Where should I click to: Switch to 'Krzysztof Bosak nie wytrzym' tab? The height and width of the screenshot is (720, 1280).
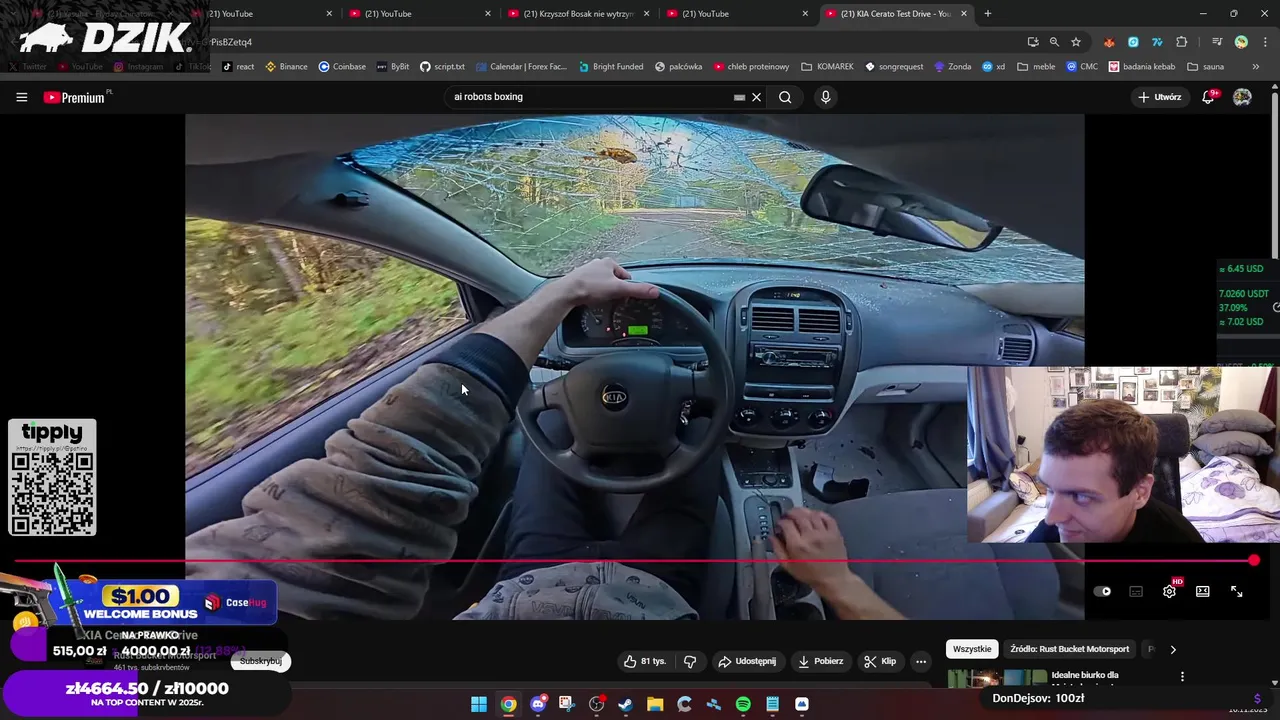(x=578, y=14)
